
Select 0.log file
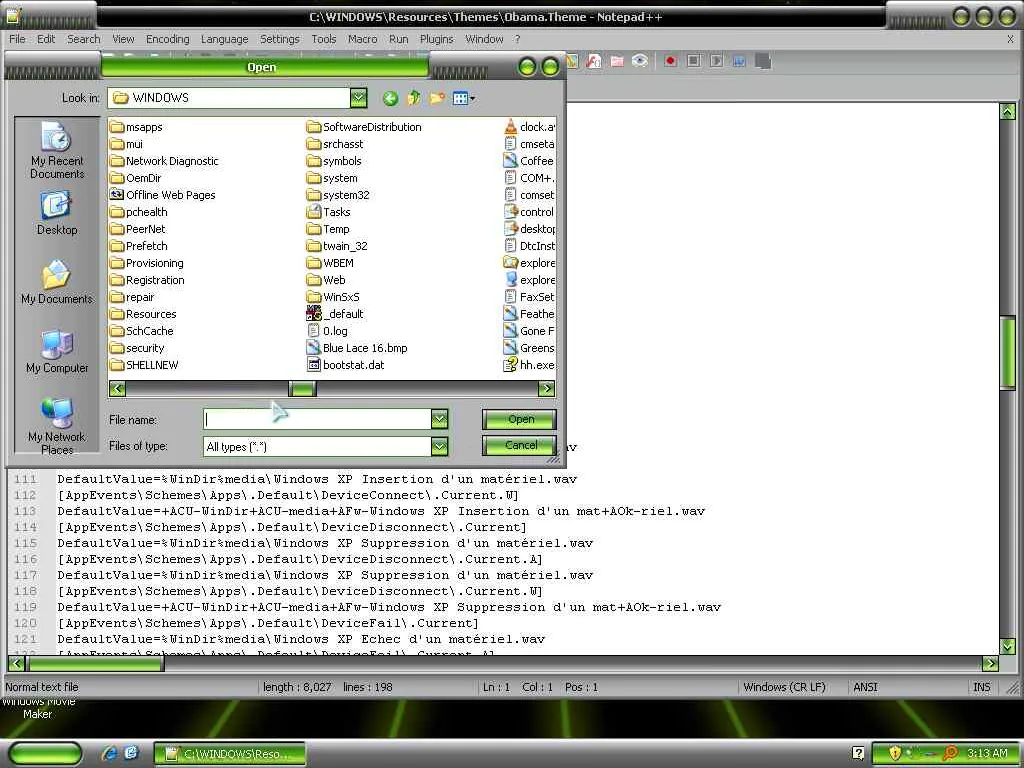[327, 330]
